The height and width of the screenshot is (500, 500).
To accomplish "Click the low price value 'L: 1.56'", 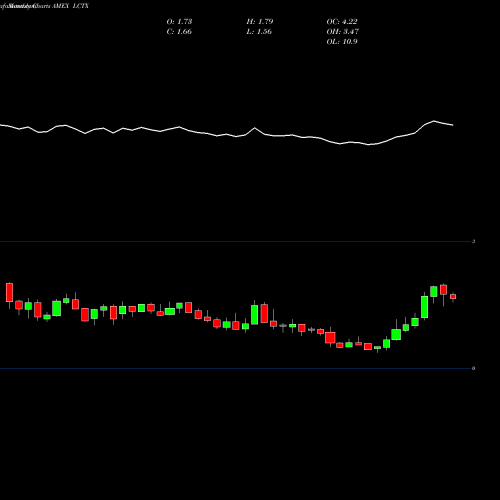I will 259,32.
